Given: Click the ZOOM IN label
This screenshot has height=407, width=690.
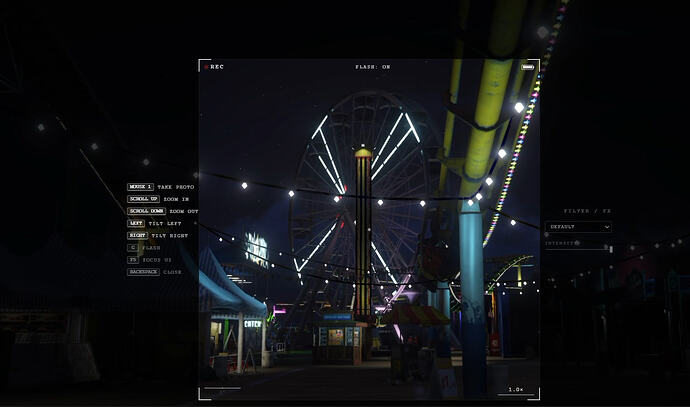Looking at the screenshot, I should coord(176,199).
